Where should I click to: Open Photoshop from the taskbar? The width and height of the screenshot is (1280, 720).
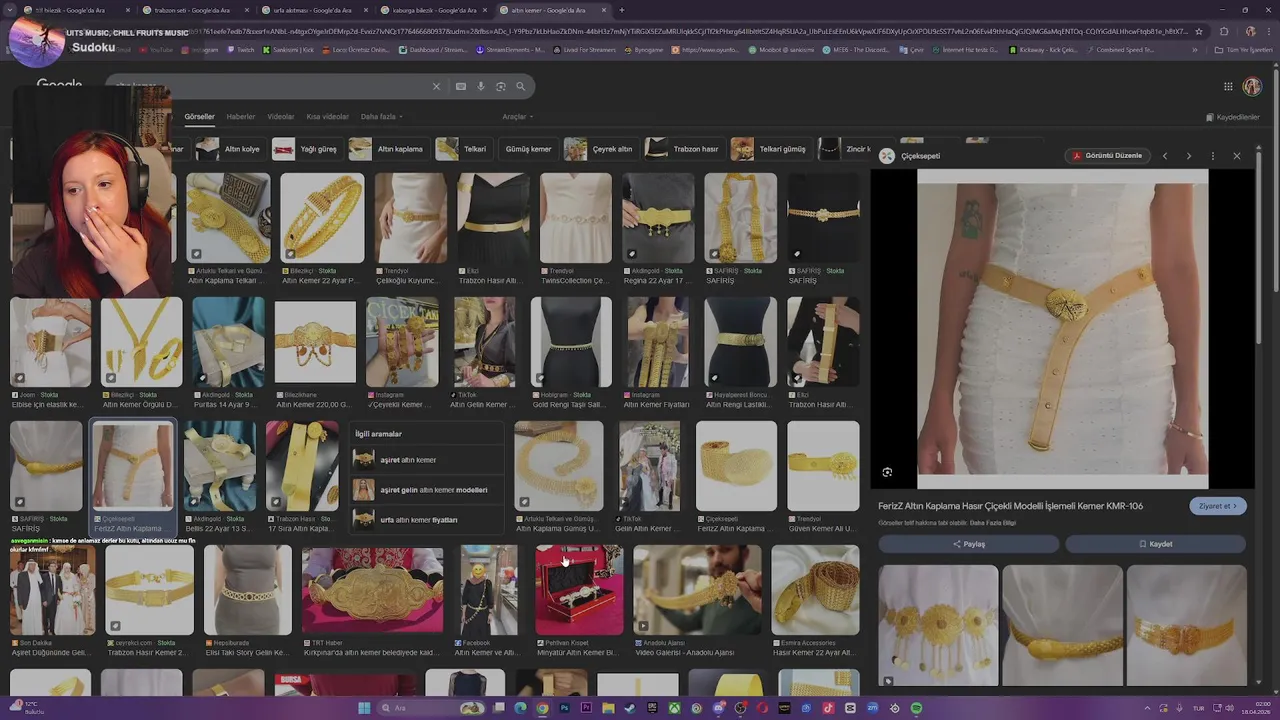564,708
